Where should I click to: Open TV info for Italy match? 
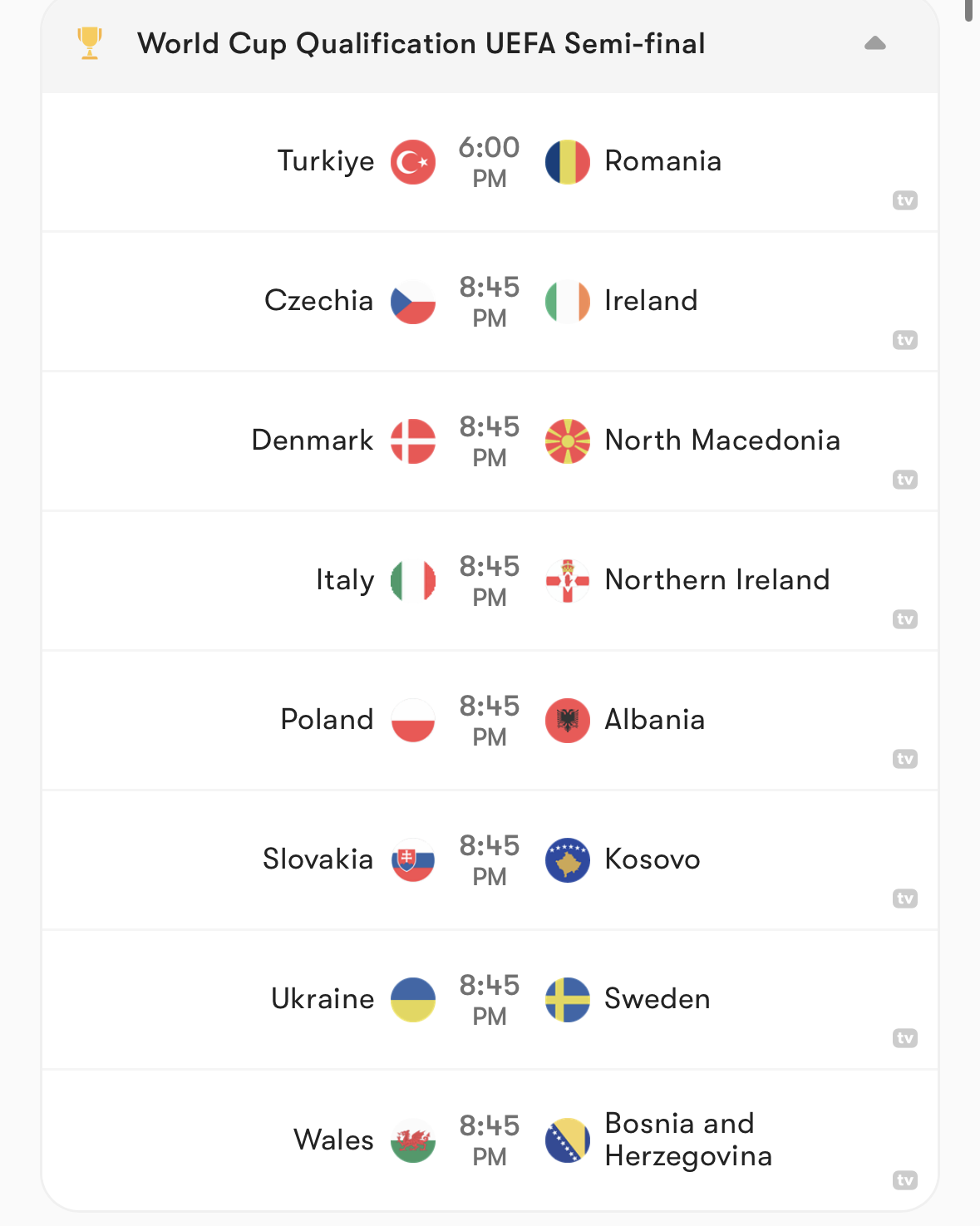(905, 619)
